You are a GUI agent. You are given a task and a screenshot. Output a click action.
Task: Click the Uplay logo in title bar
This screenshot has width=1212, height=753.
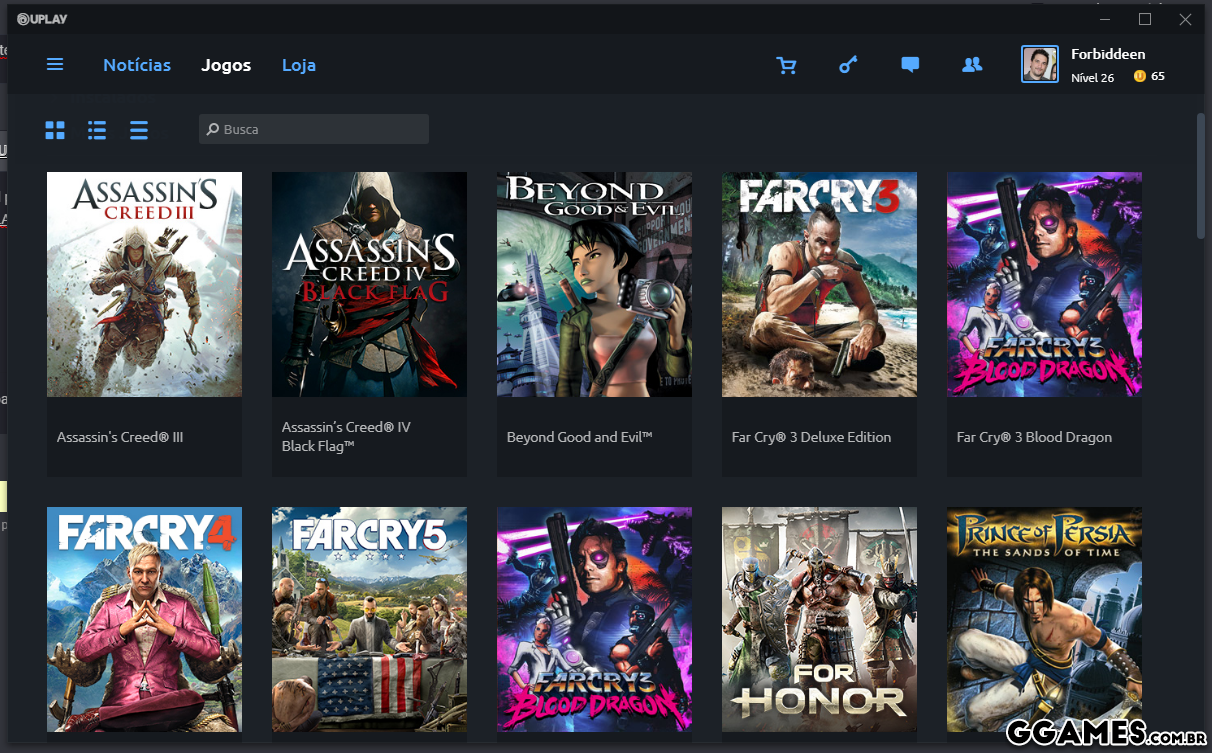[x=42, y=19]
